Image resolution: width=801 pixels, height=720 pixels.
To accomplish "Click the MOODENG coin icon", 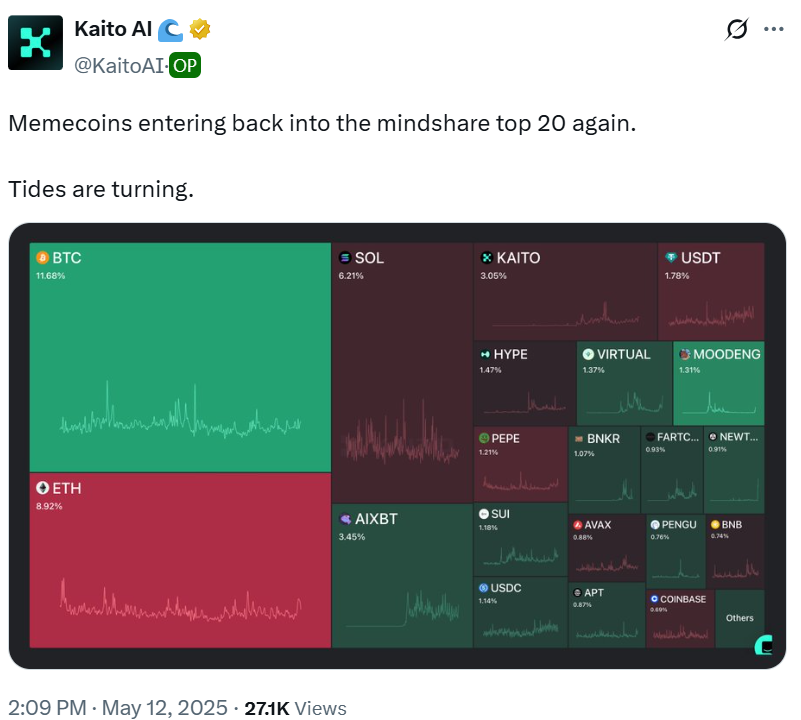I will pyautogui.click(x=684, y=354).
